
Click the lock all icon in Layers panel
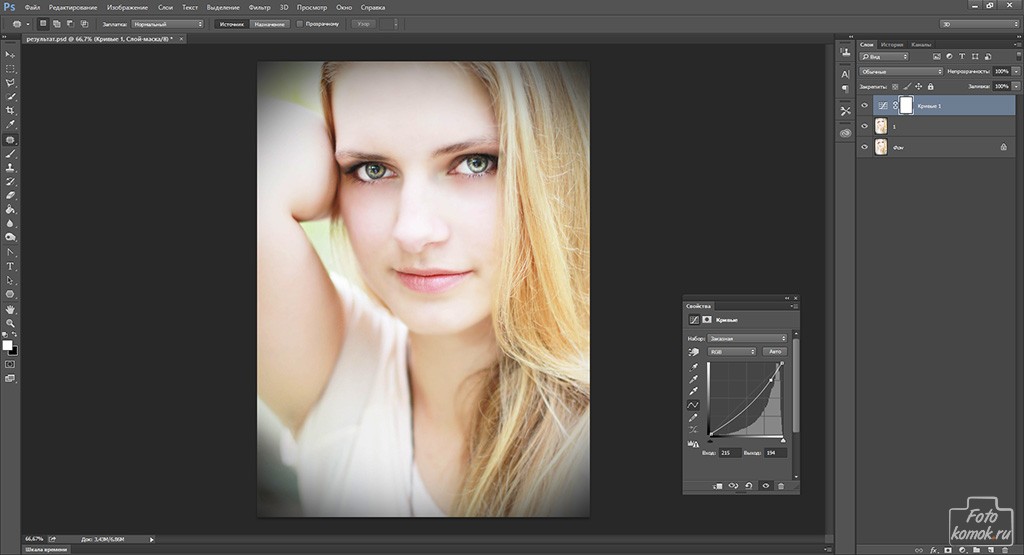931,87
